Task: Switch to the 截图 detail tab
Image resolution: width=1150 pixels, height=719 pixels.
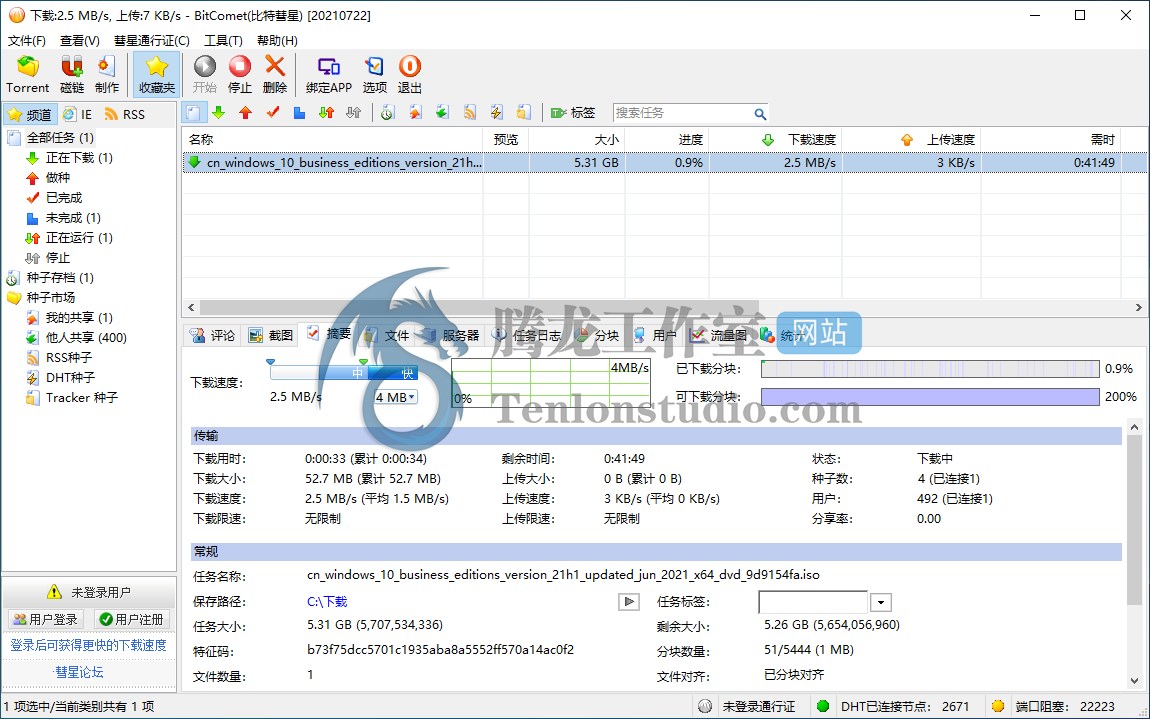Action: [271, 335]
